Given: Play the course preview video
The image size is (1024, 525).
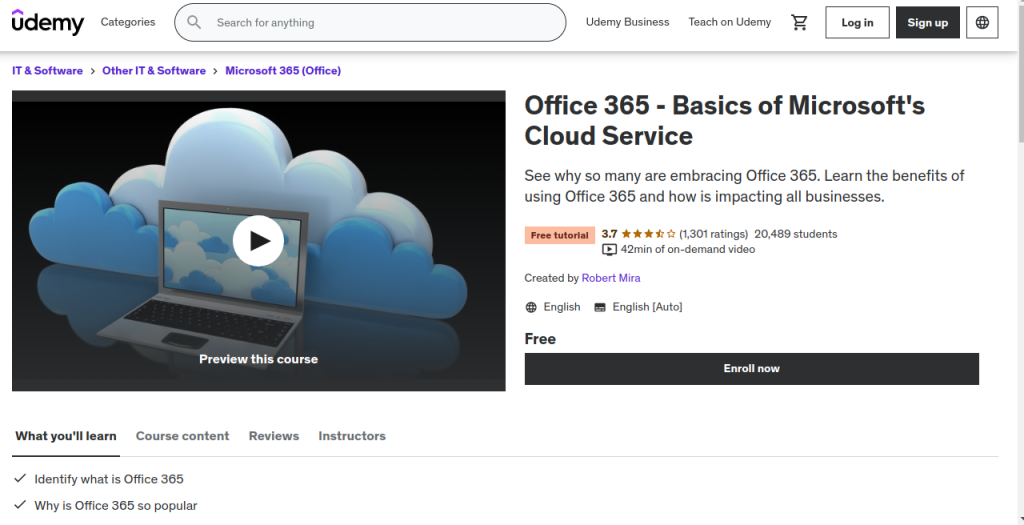Looking at the screenshot, I should [x=258, y=240].
